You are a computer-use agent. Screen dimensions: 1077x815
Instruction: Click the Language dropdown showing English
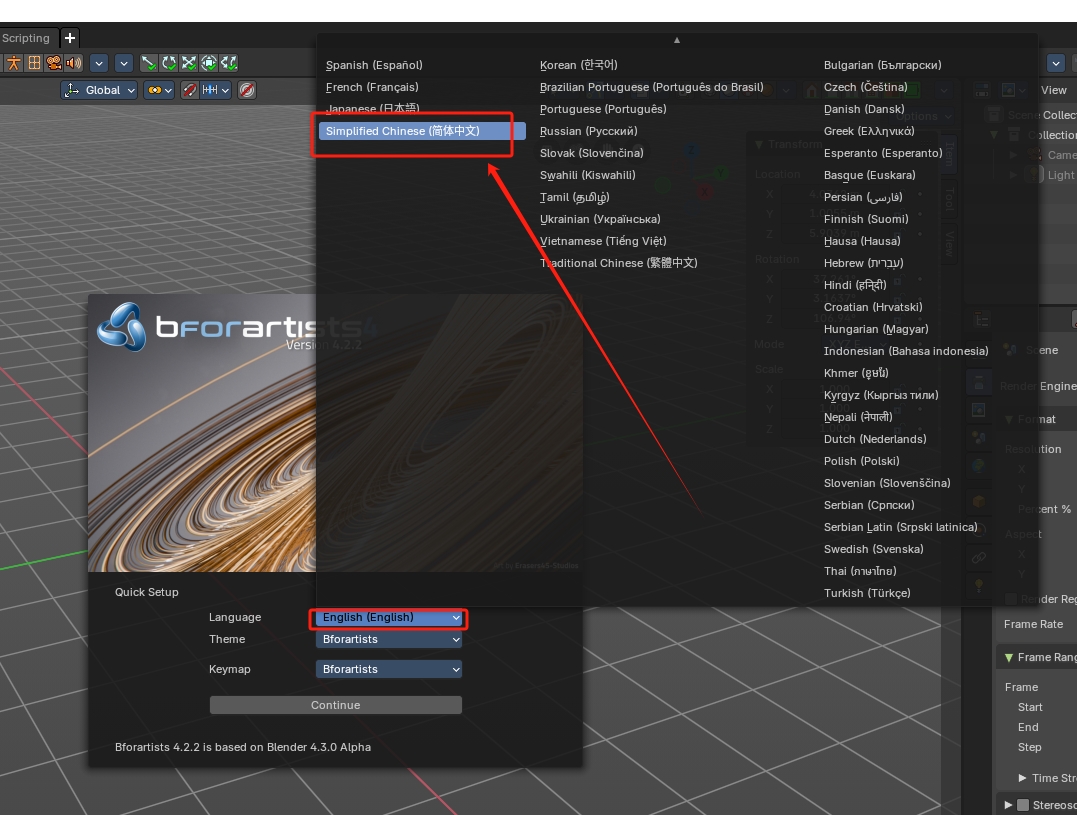pos(389,617)
